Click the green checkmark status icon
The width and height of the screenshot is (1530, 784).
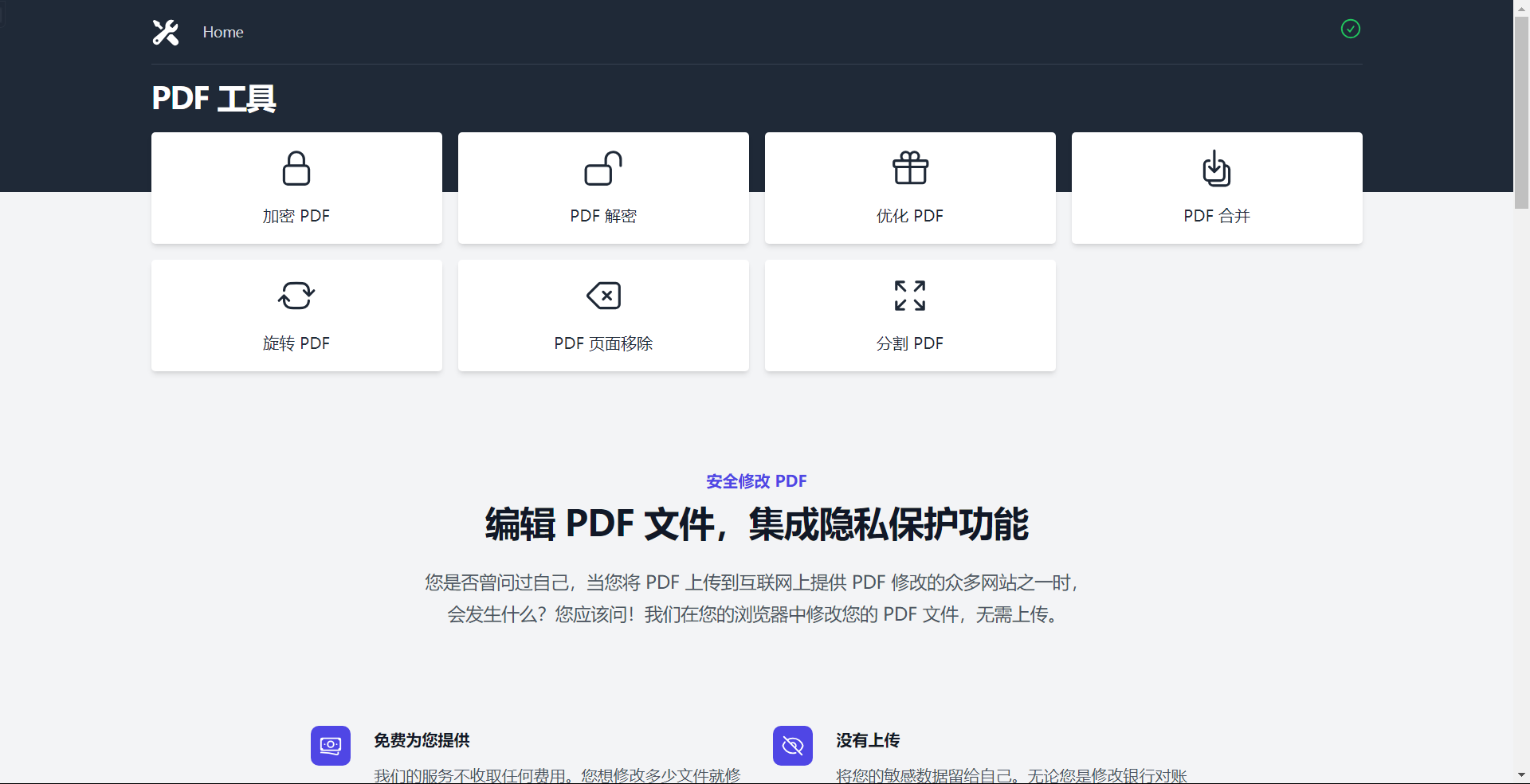(x=1350, y=29)
